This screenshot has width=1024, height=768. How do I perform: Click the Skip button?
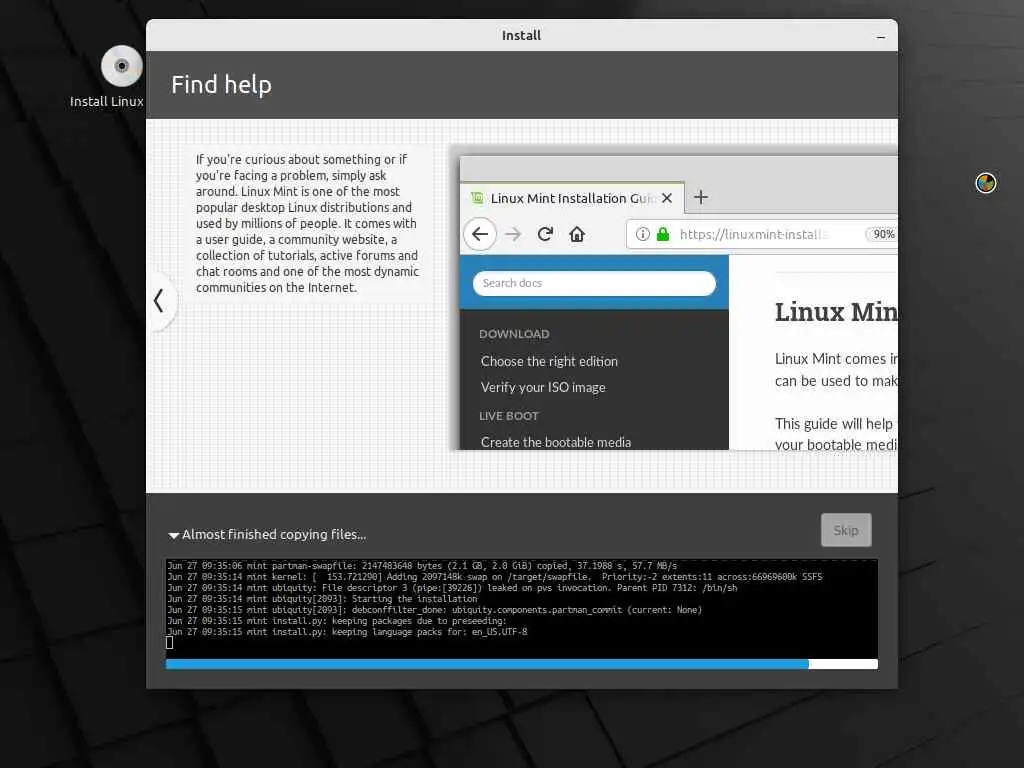(846, 530)
